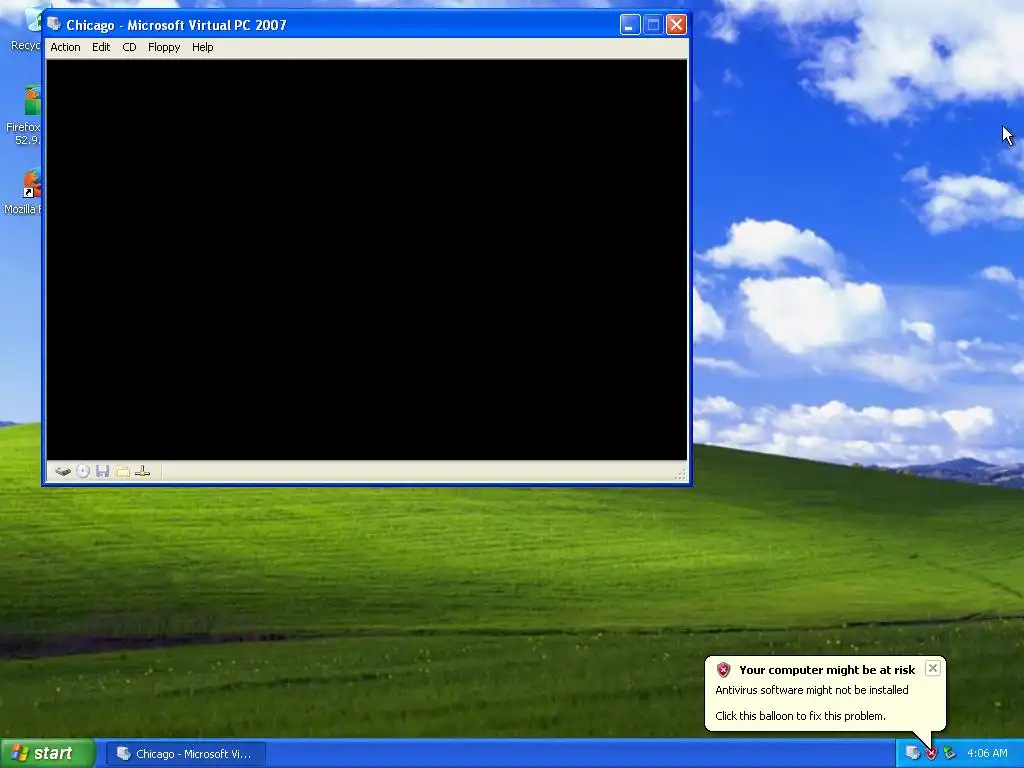Viewport: 1024px width, 768px height.
Task: Click inside the black virtual machine display
Action: (366, 260)
